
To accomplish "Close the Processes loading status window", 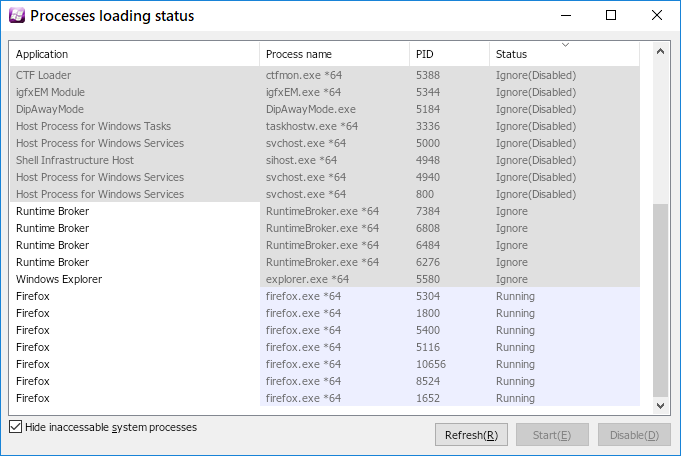I will click(657, 16).
